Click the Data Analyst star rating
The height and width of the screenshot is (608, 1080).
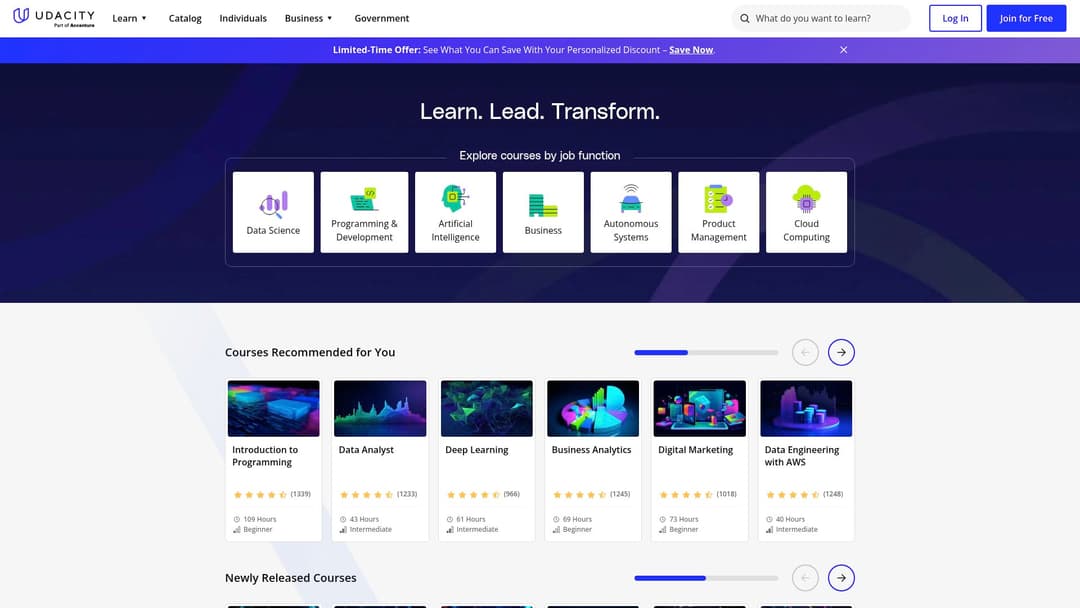366,494
